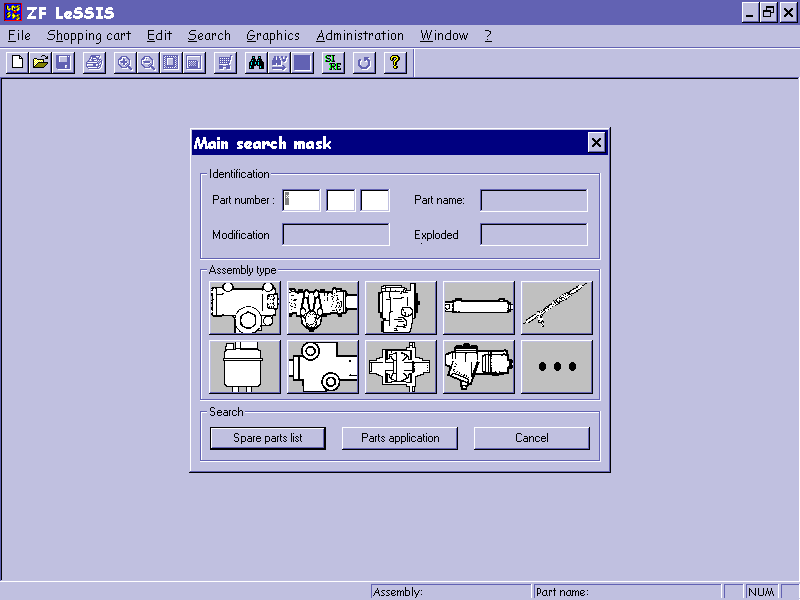Click the Save floppy disk icon

[63, 63]
